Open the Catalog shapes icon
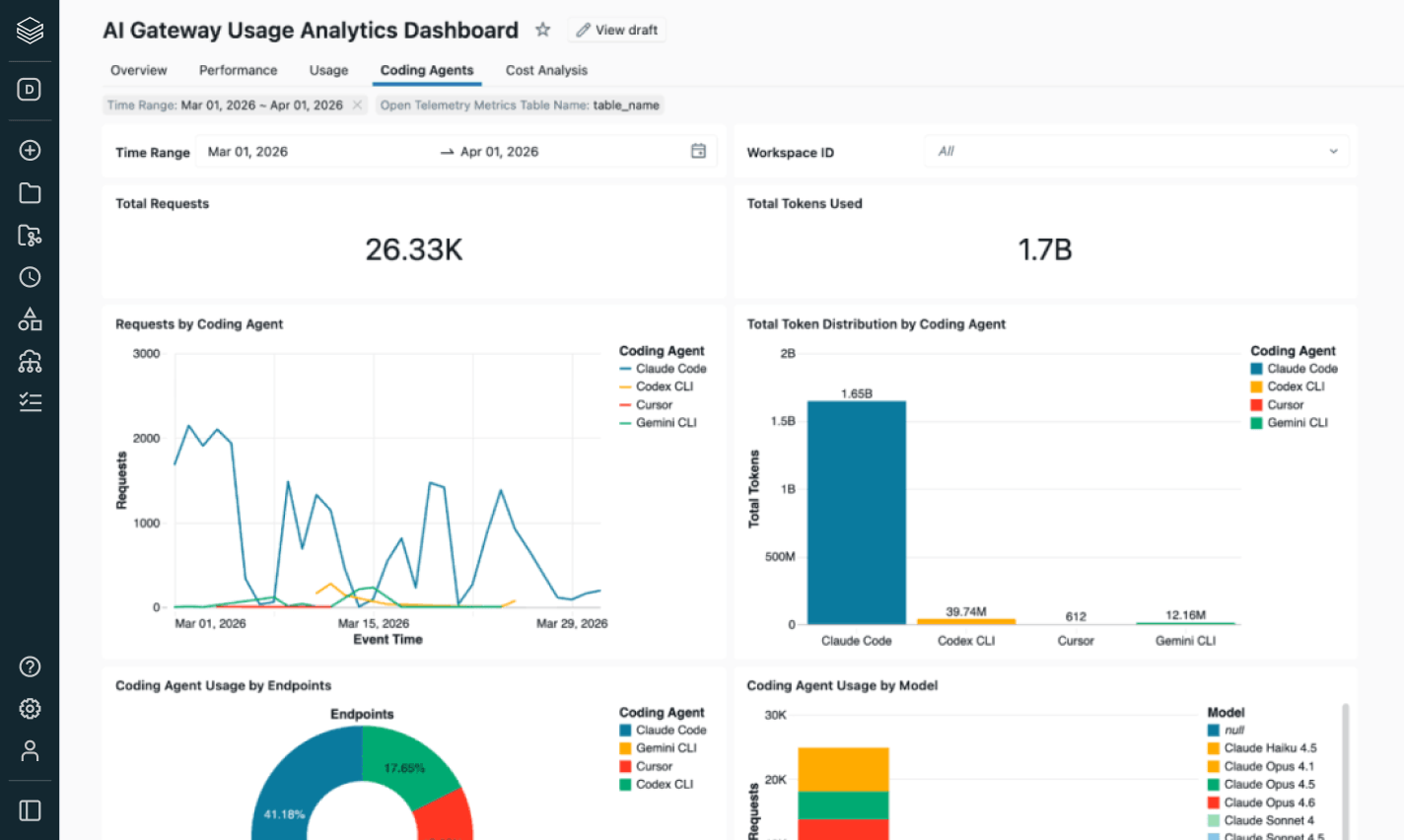The image size is (1404, 840). click(30, 319)
